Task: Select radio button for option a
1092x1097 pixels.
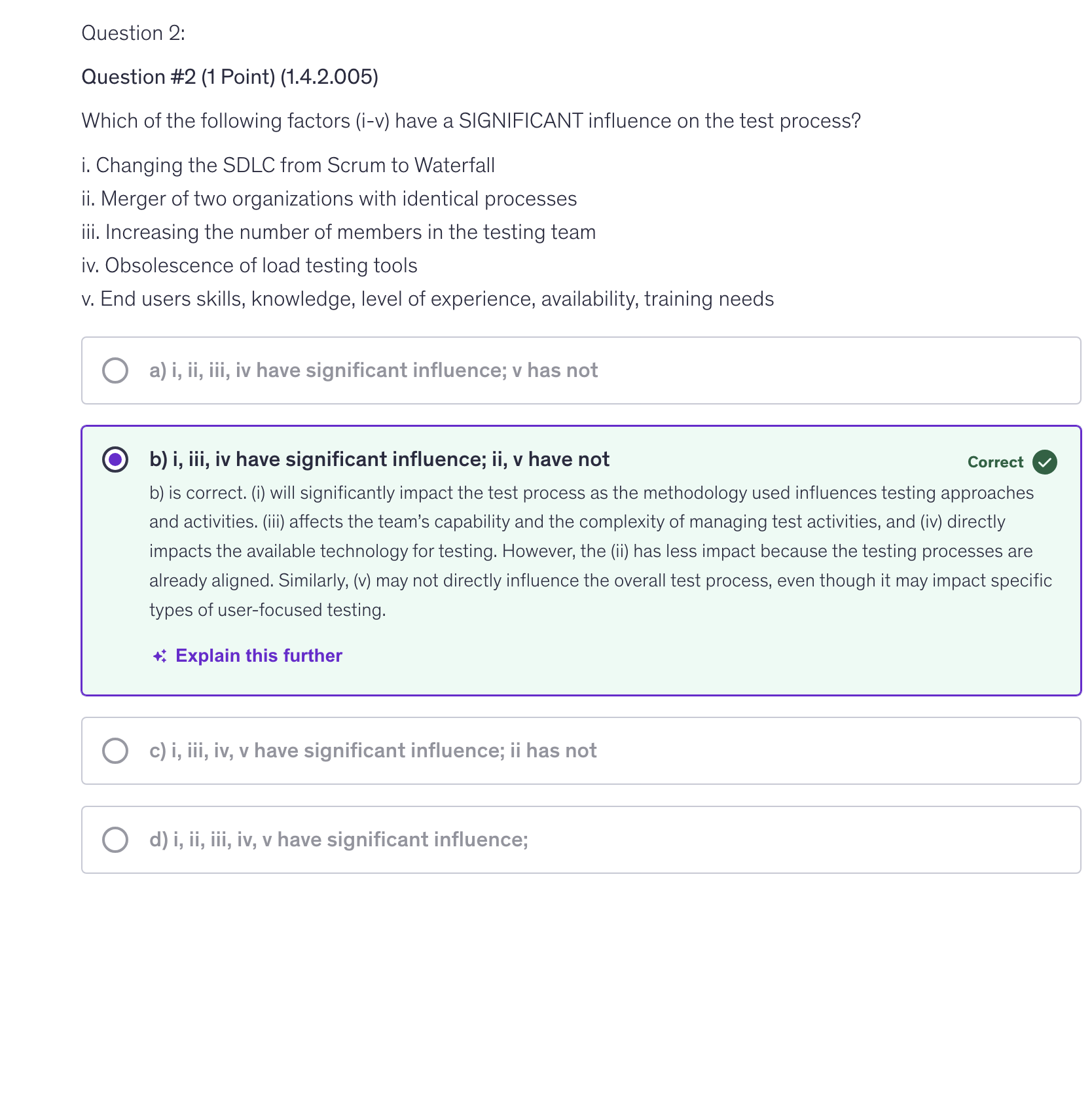Action: click(x=115, y=370)
